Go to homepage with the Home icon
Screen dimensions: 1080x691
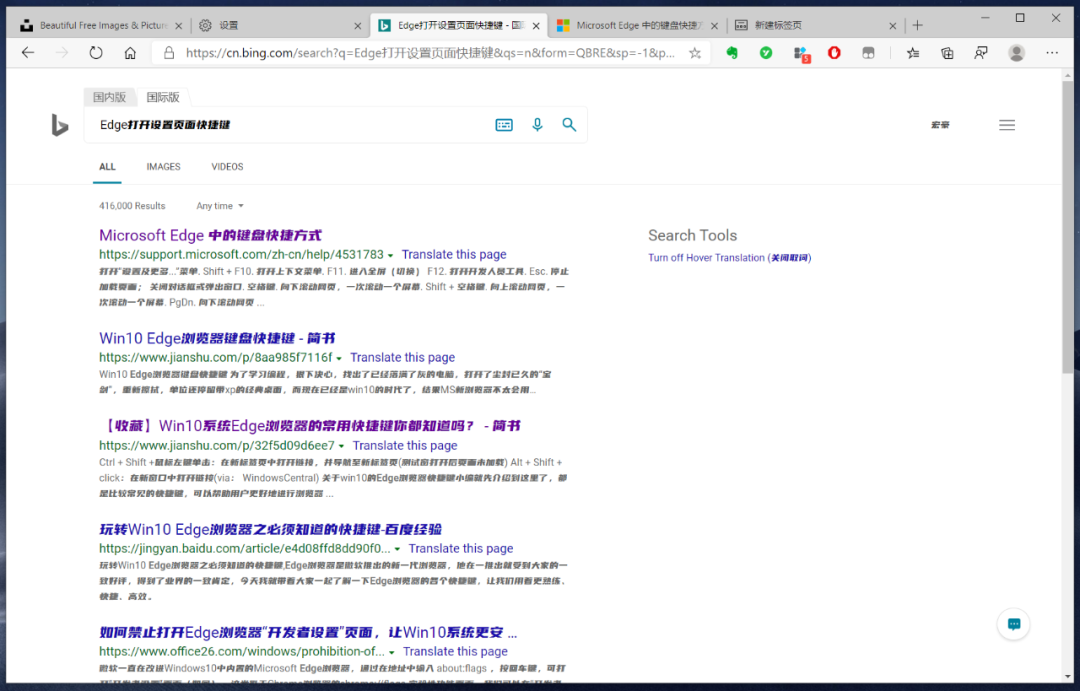click(x=130, y=53)
